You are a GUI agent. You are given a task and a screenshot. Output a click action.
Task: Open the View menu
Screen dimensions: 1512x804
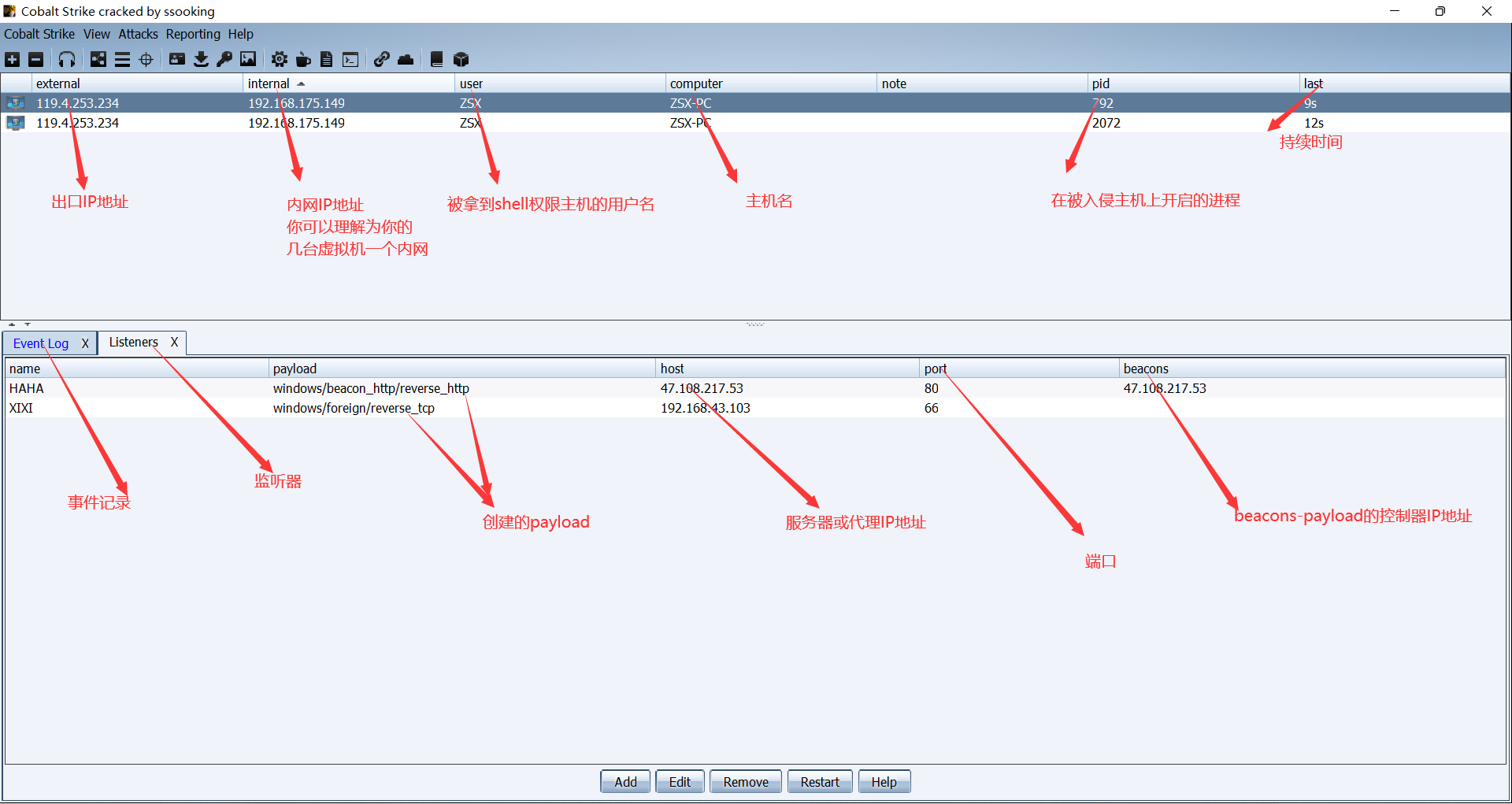tap(97, 34)
